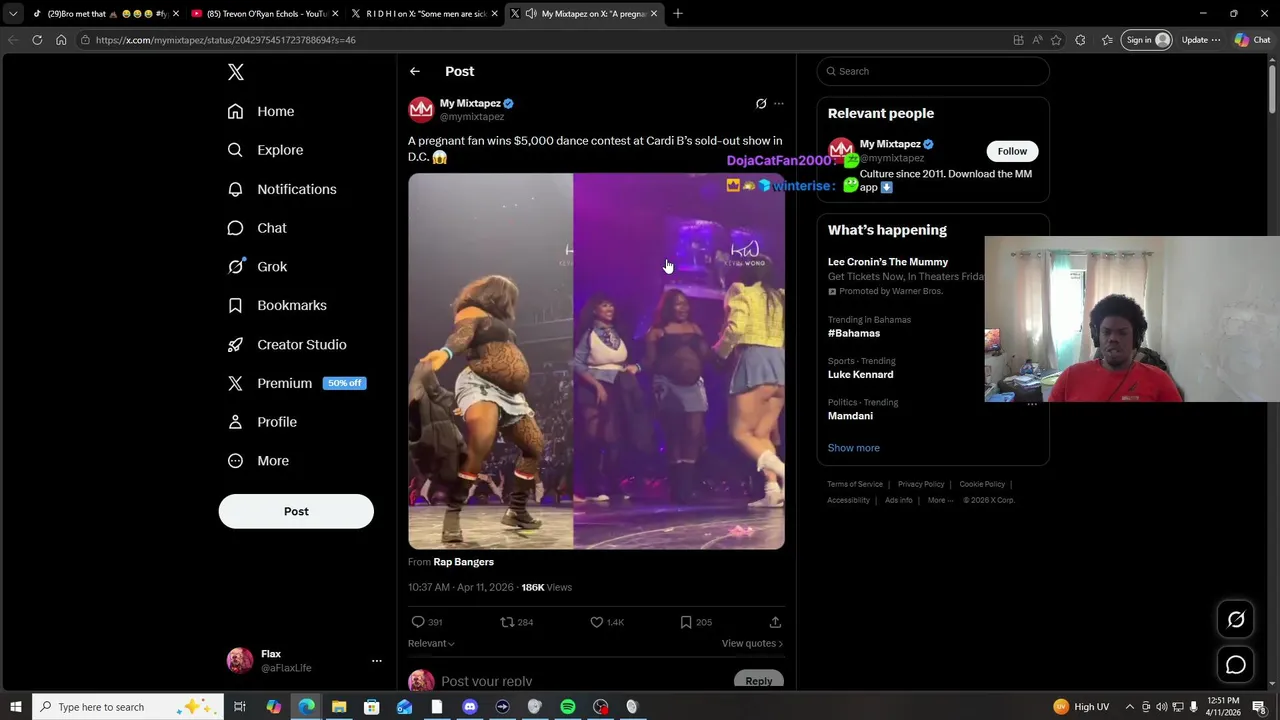Viewport: 1280px width, 720px height.
Task: Open My Mixtapez profile avatar on the post
Action: point(421,110)
